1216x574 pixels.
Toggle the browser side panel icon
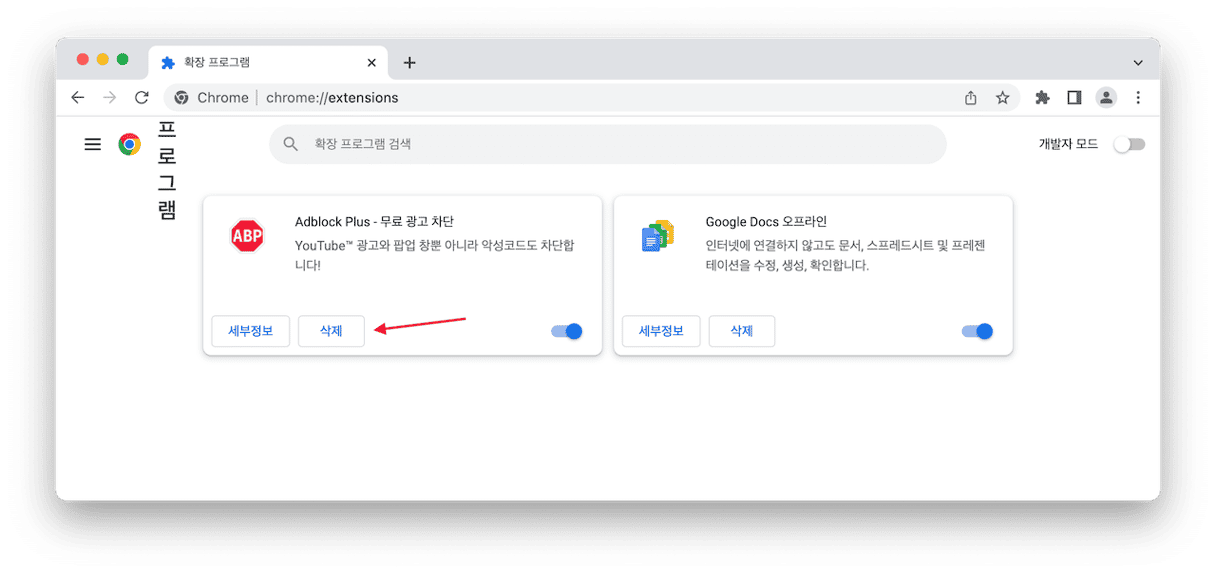1074,97
